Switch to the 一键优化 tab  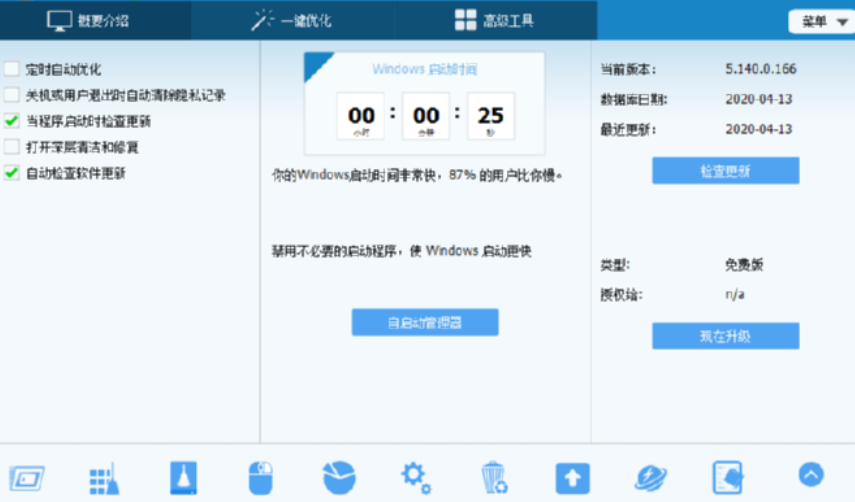pos(293,20)
